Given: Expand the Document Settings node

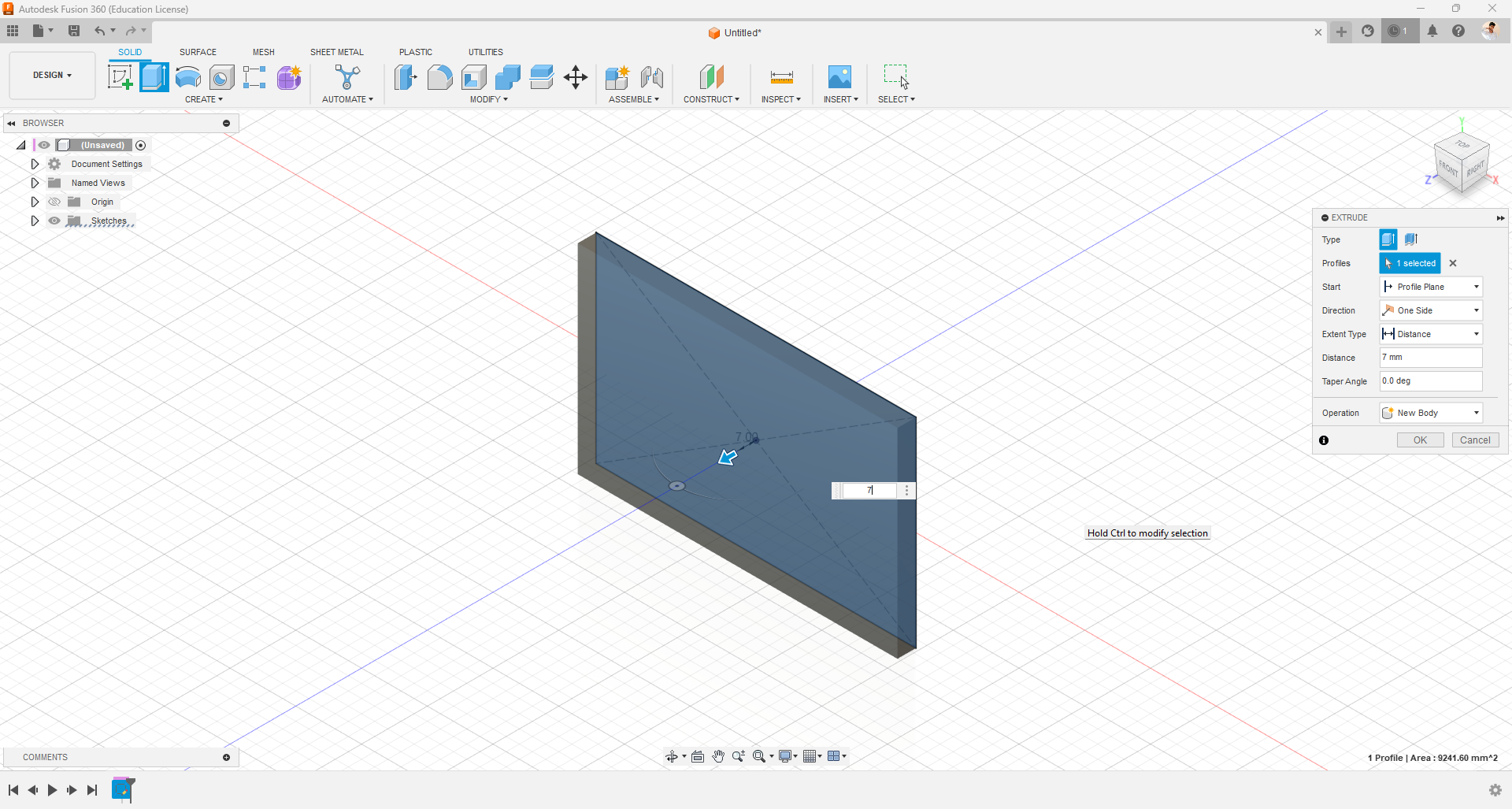Looking at the screenshot, I should [35, 164].
